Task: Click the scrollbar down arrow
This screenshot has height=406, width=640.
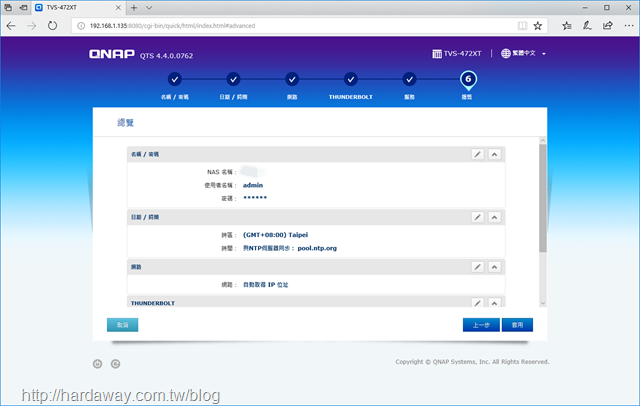Action: (542, 303)
